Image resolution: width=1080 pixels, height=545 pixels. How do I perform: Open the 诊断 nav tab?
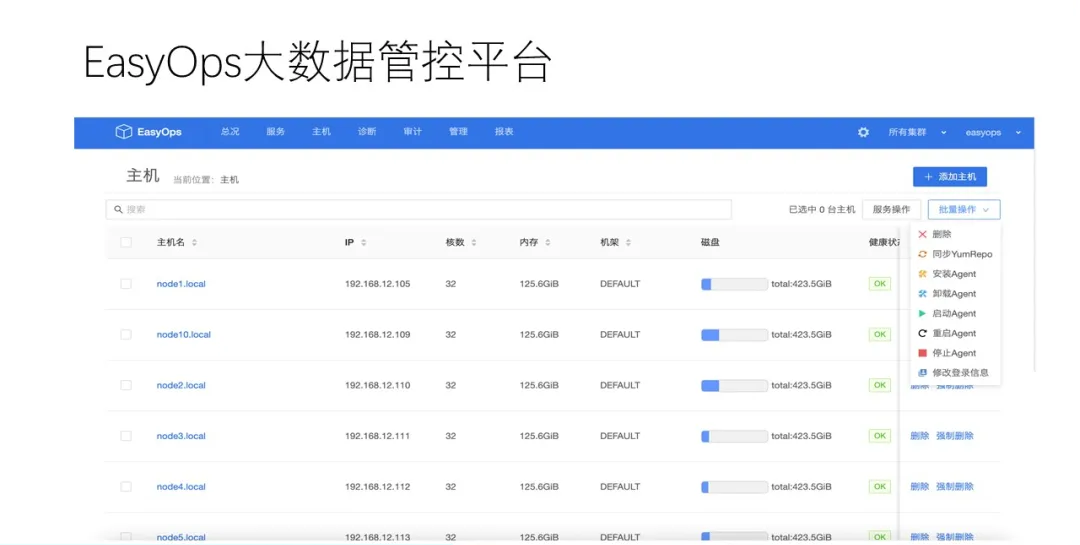367,132
